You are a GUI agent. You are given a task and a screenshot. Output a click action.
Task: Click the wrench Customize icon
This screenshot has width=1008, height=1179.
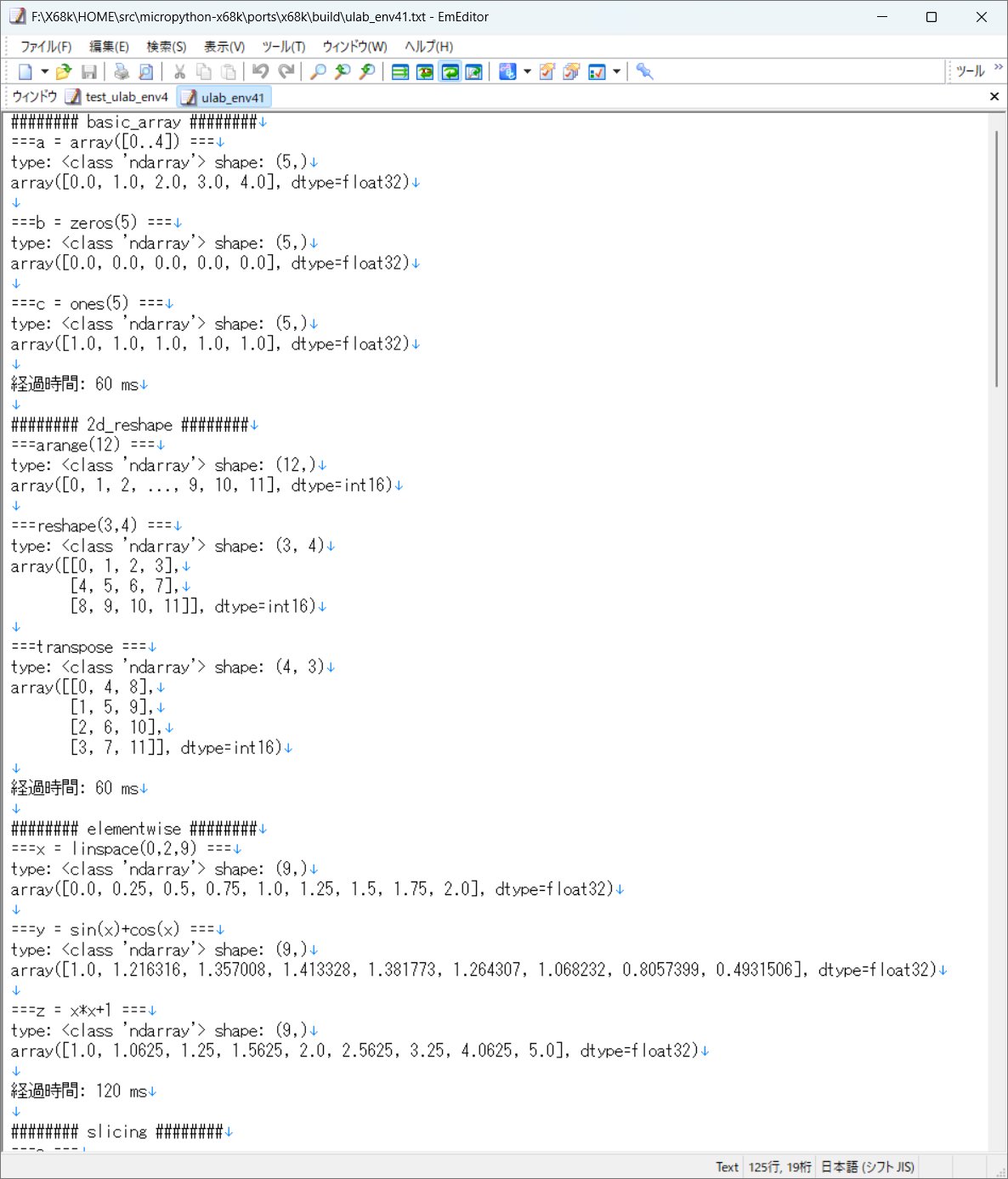[645, 72]
